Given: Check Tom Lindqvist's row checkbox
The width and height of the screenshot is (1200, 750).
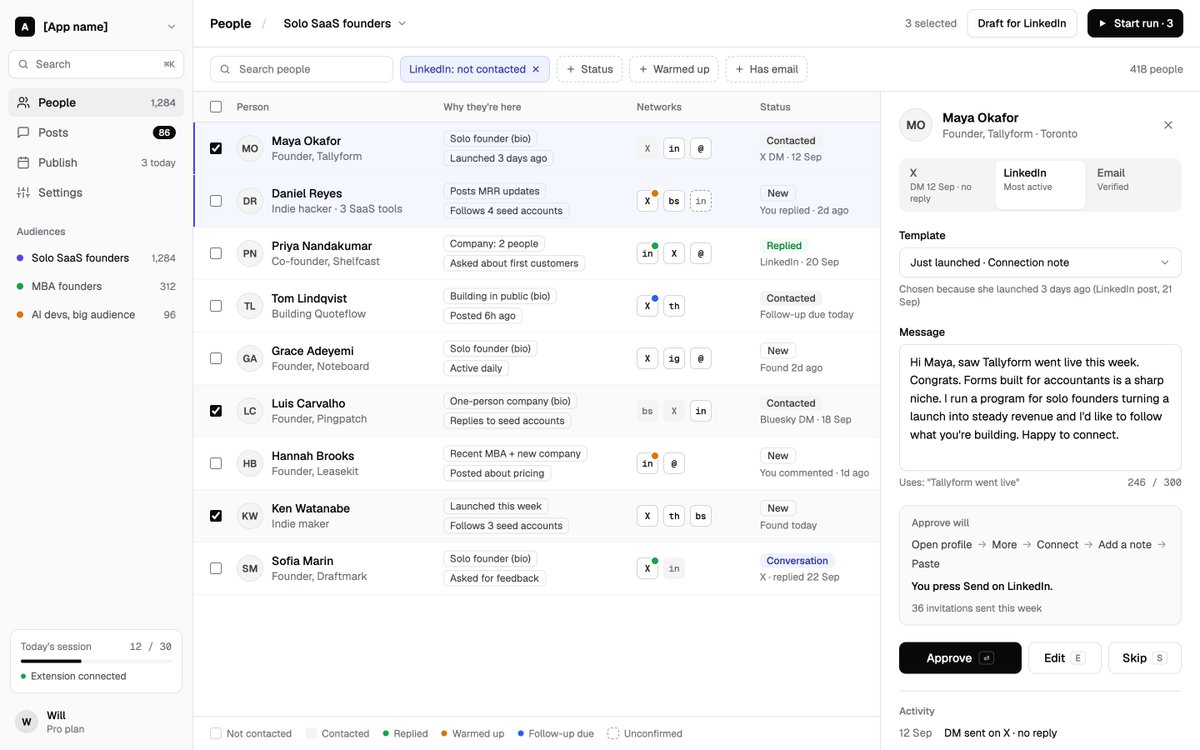Looking at the screenshot, I should pyautogui.click(x=216, y=306).
